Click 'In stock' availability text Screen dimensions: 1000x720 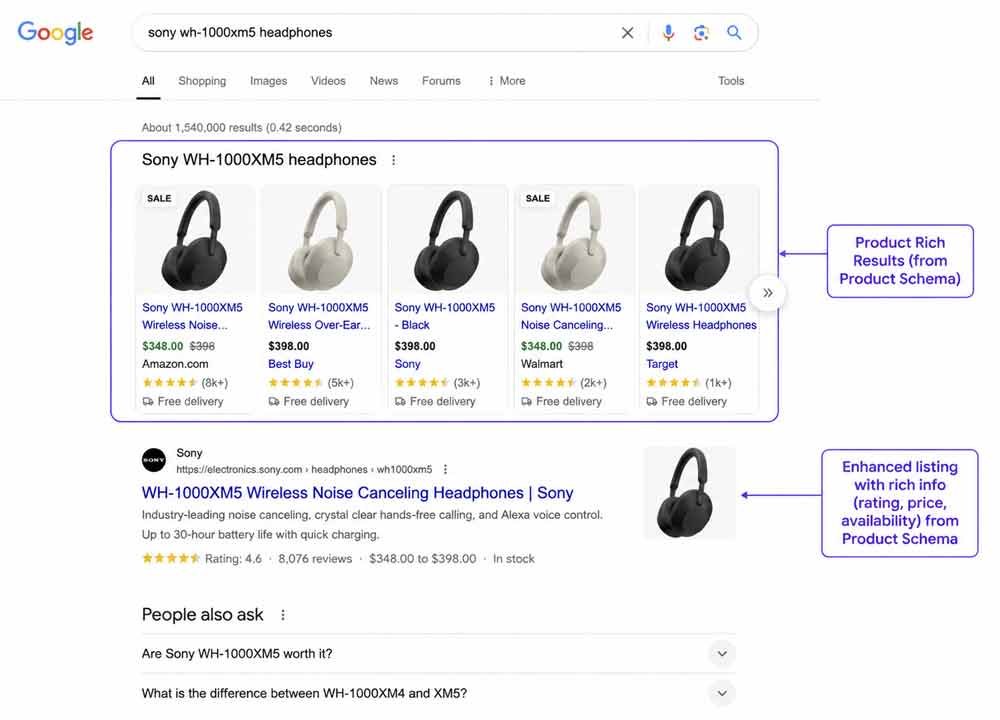(513, 559)
